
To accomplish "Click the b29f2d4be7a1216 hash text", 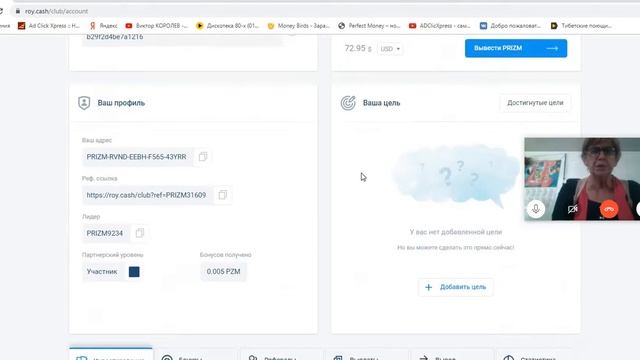I will coord(115,37).
